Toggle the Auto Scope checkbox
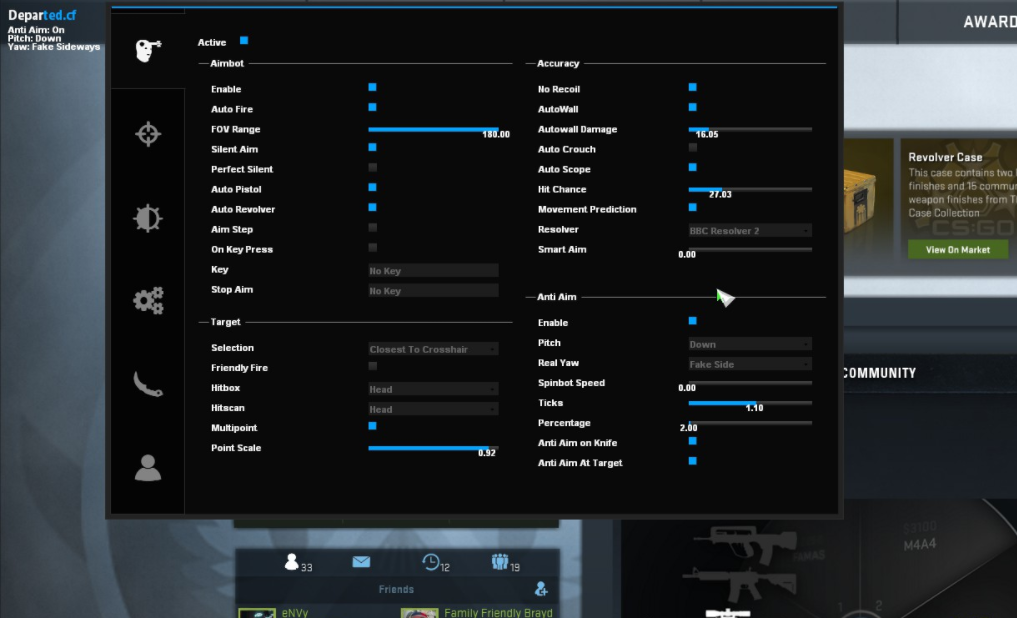Image resolution: width=1017 pixels, height=618 pixels. pyautogui.click(x=693, y=168)
